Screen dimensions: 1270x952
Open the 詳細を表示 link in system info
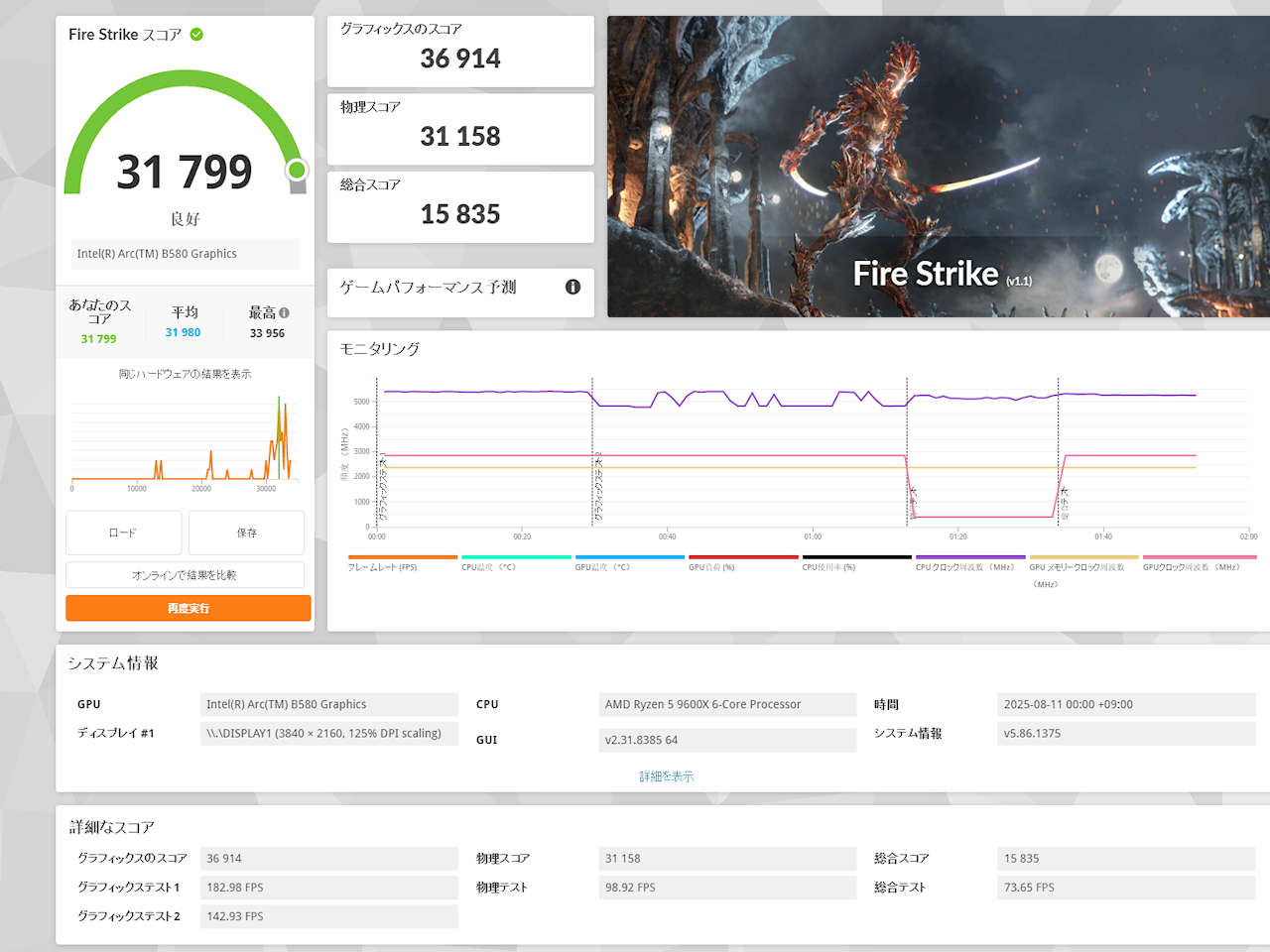[x=667, y=776]
